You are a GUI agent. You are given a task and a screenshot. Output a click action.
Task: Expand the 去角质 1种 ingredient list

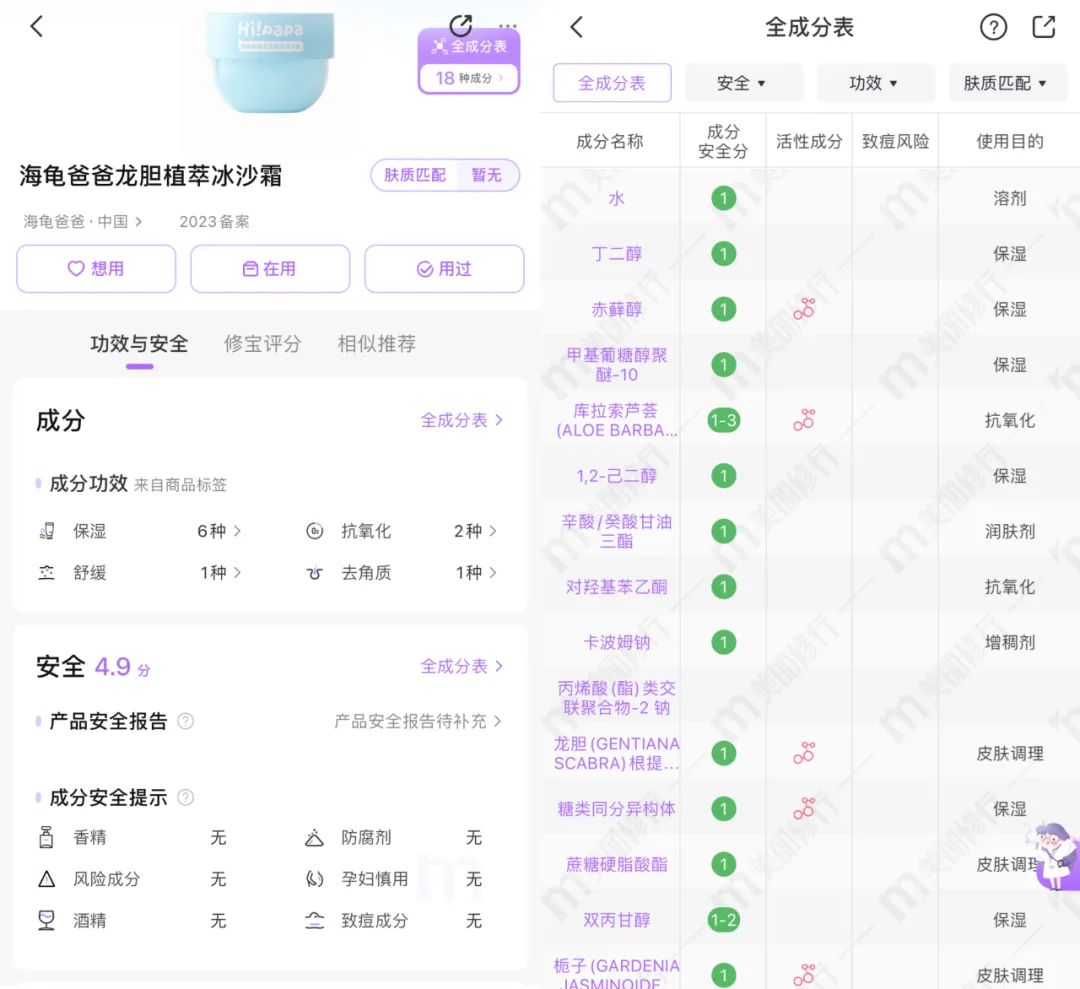pos(477,572)
